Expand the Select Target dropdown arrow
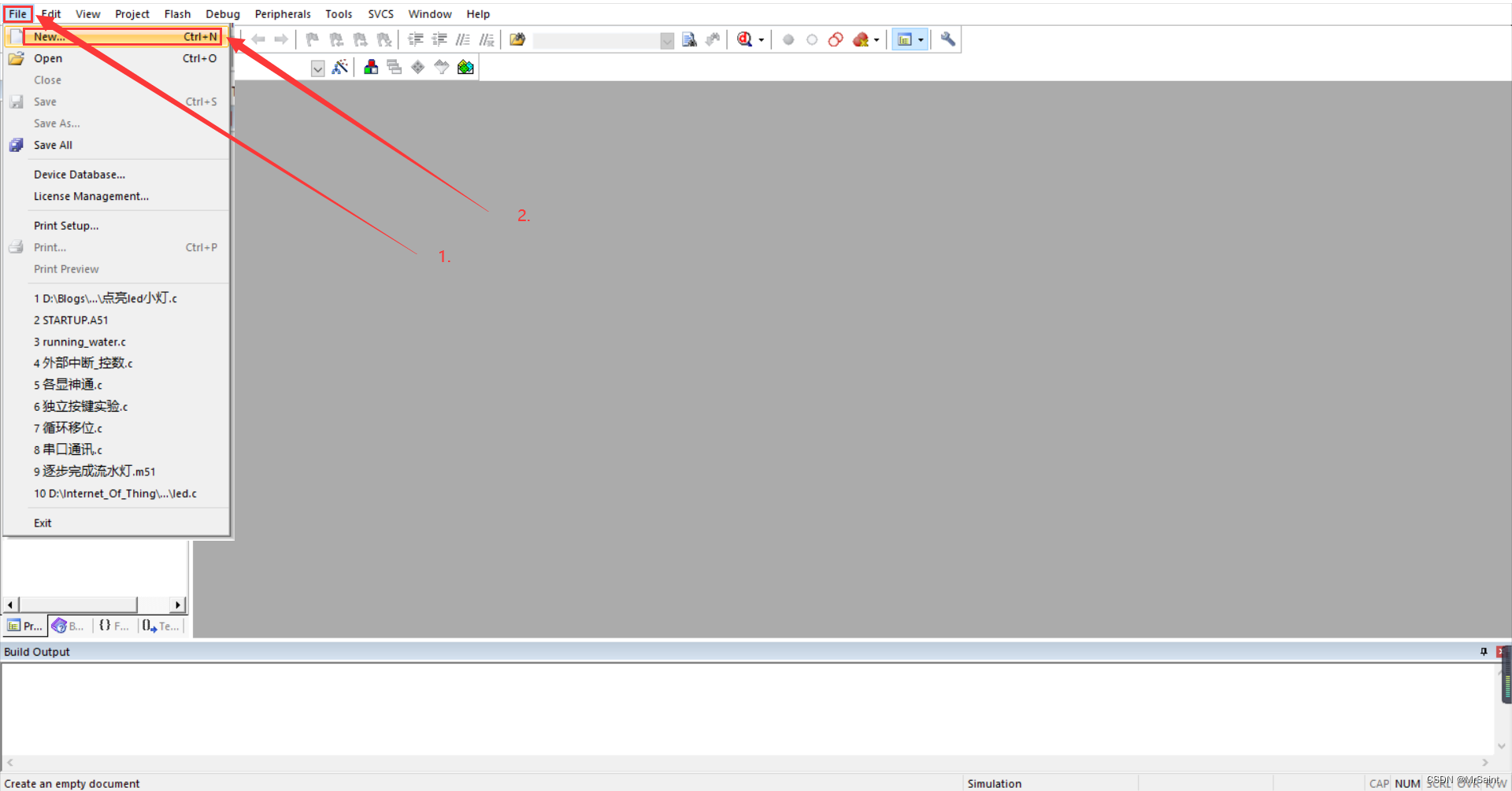 (x=317, y=68)
